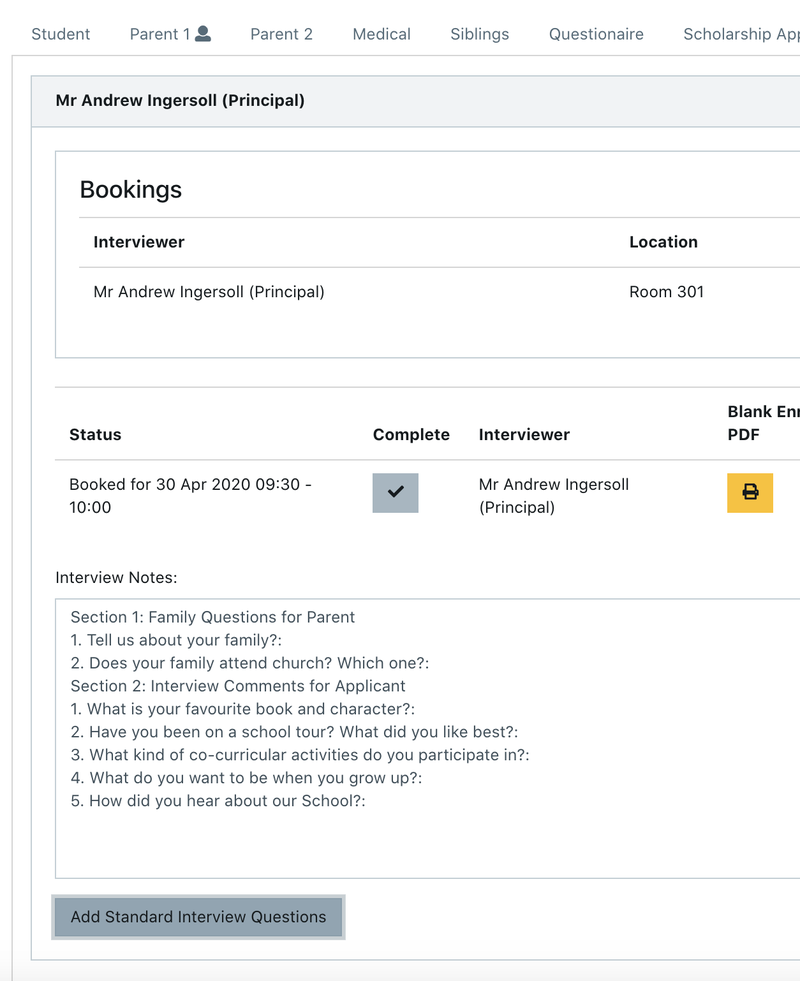Image resolution: width=800 pixels, height=981 pixels.
Task: Click the Interviewer column header in Bookings
Action: coord(139,242)
